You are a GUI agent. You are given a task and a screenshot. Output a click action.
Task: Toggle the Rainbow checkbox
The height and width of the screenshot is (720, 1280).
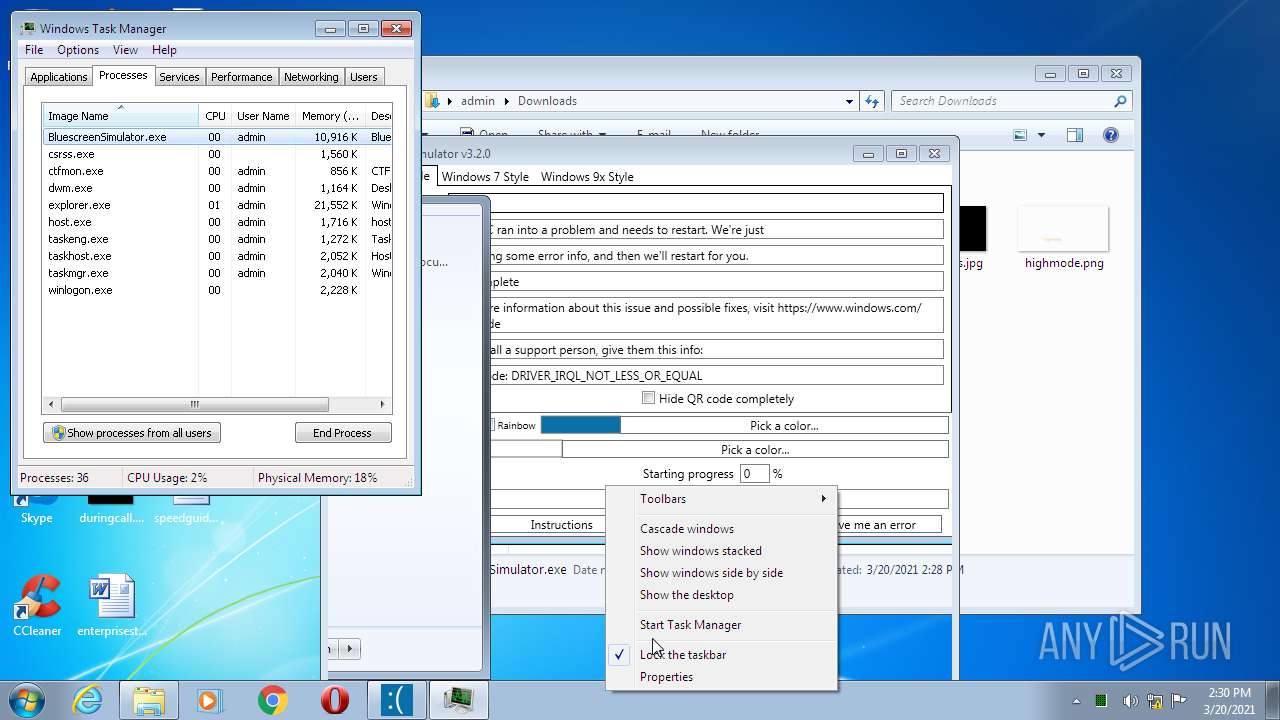pyautogui.click(x=493, y=425)
